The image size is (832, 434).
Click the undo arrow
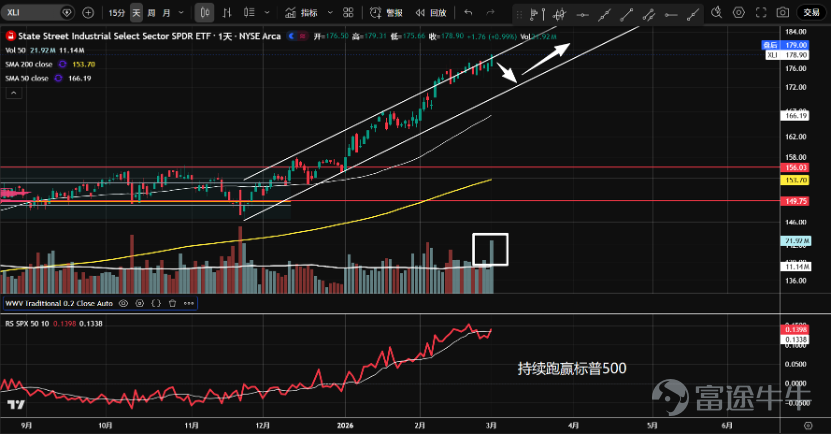click(468, 13)
